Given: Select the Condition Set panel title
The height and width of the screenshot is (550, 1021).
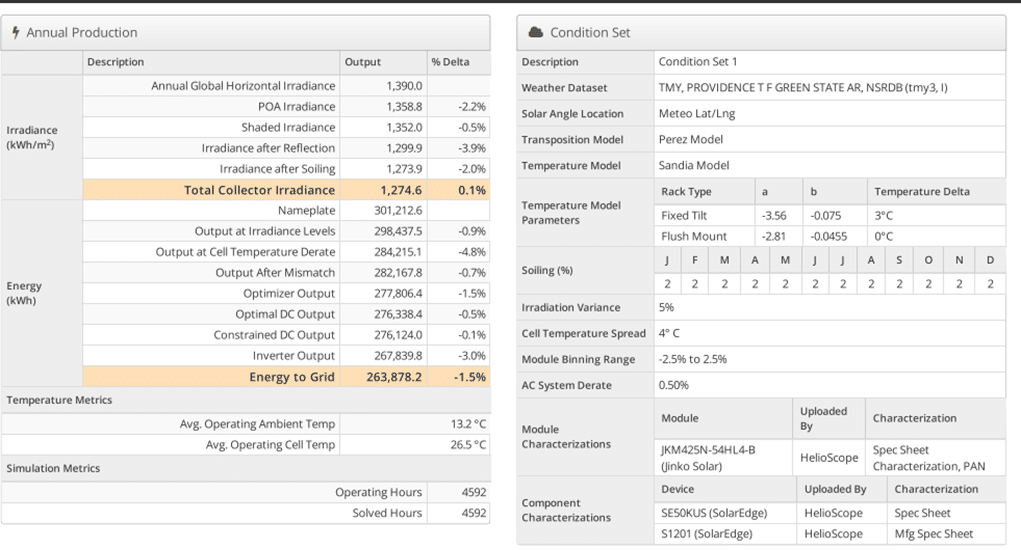Looking at the screenshot, I should pos(590,32).
